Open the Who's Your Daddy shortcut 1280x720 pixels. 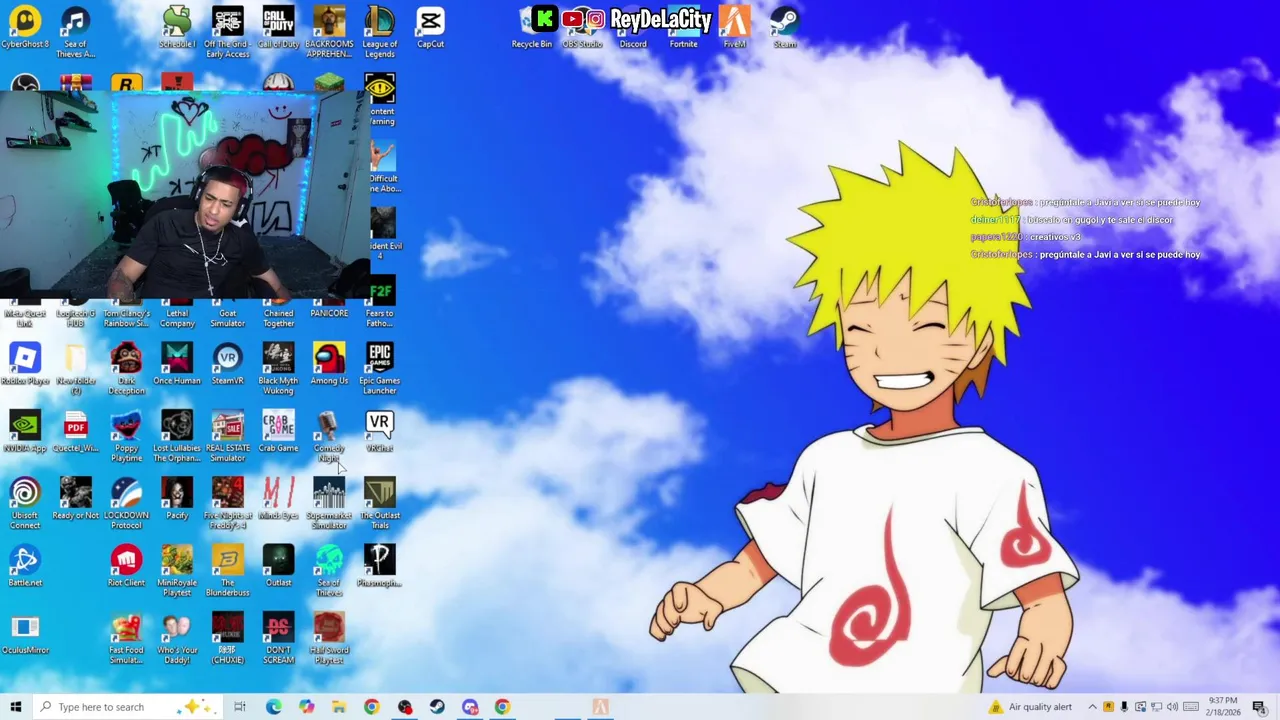(x=177, y=637)
